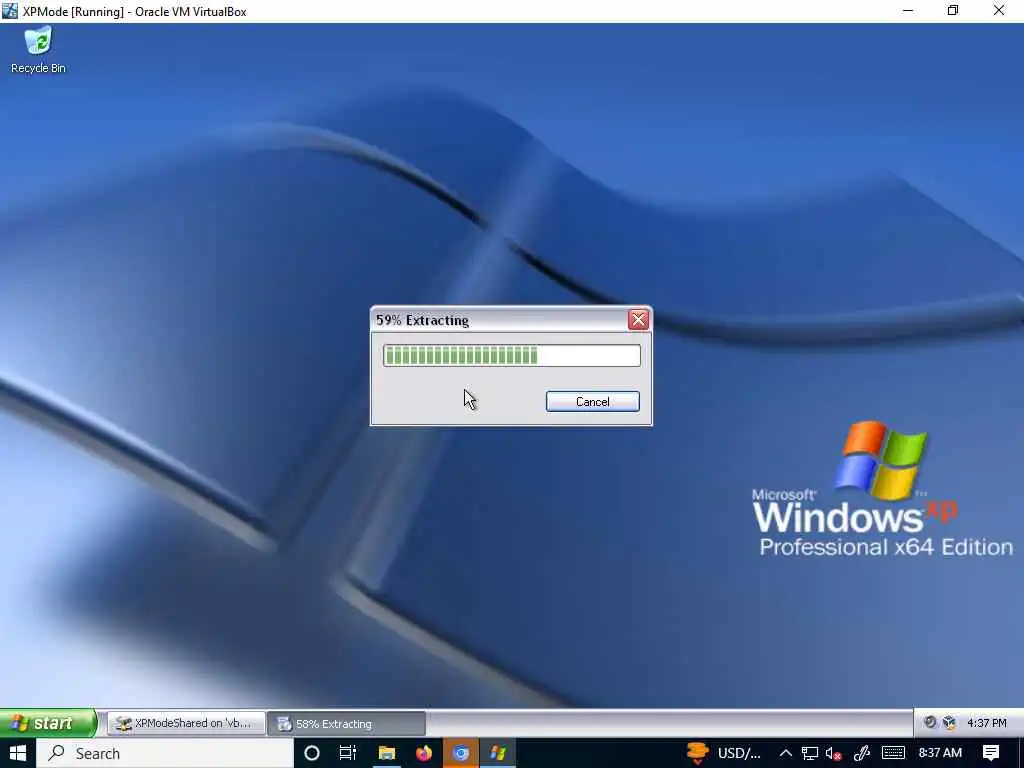Open the touch keyboard tray icon
This screenshot has width=1024, height=768.
[893, 753]
